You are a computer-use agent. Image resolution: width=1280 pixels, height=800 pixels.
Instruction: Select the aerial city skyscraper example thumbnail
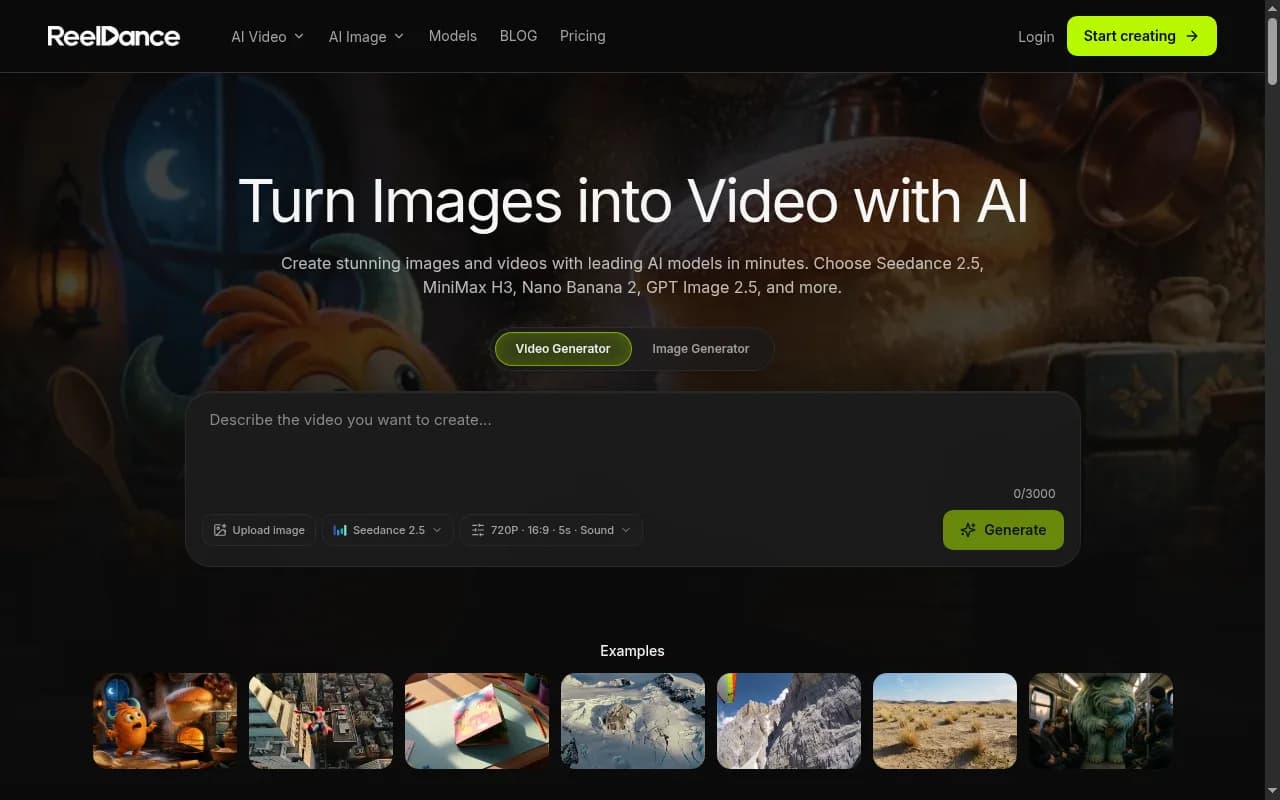pos(321,721)
